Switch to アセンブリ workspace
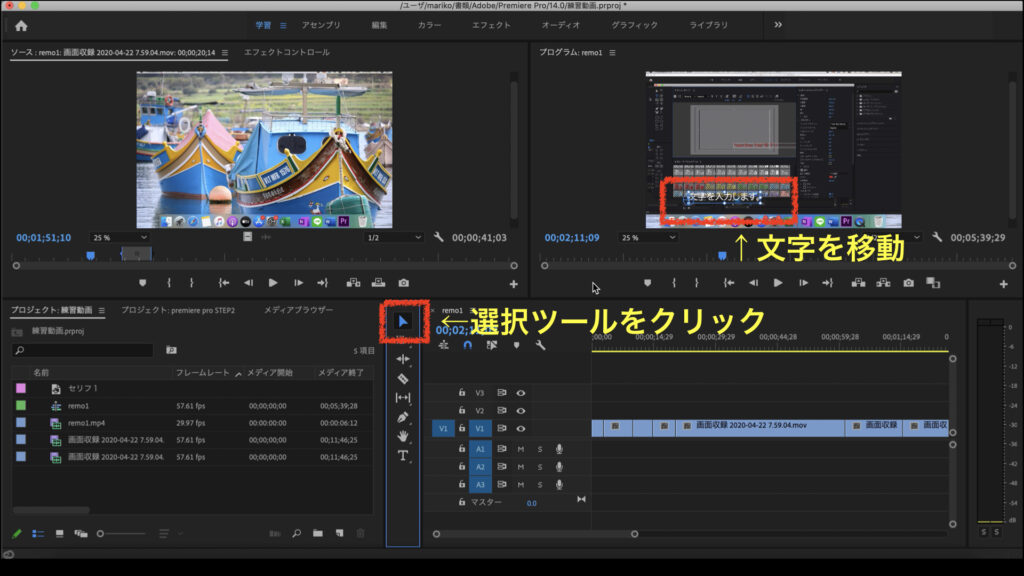Viewport: 1024px width, 576px height. click(x=321, y=25)
